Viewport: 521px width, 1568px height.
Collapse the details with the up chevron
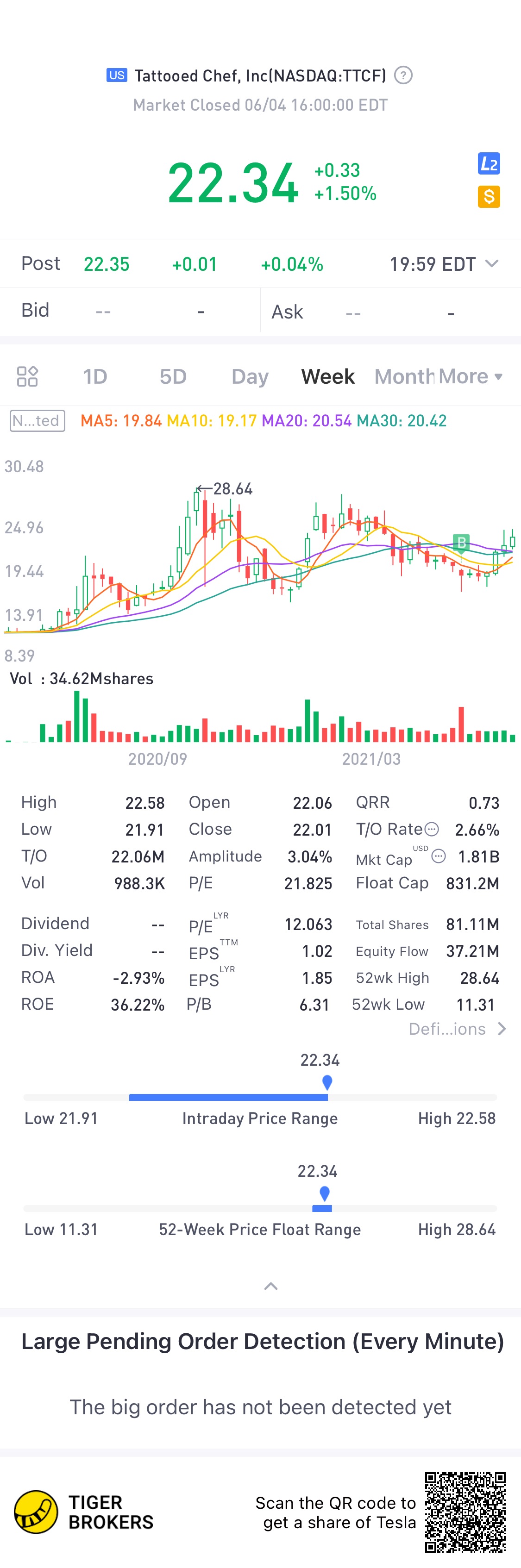pos(271,1286)
